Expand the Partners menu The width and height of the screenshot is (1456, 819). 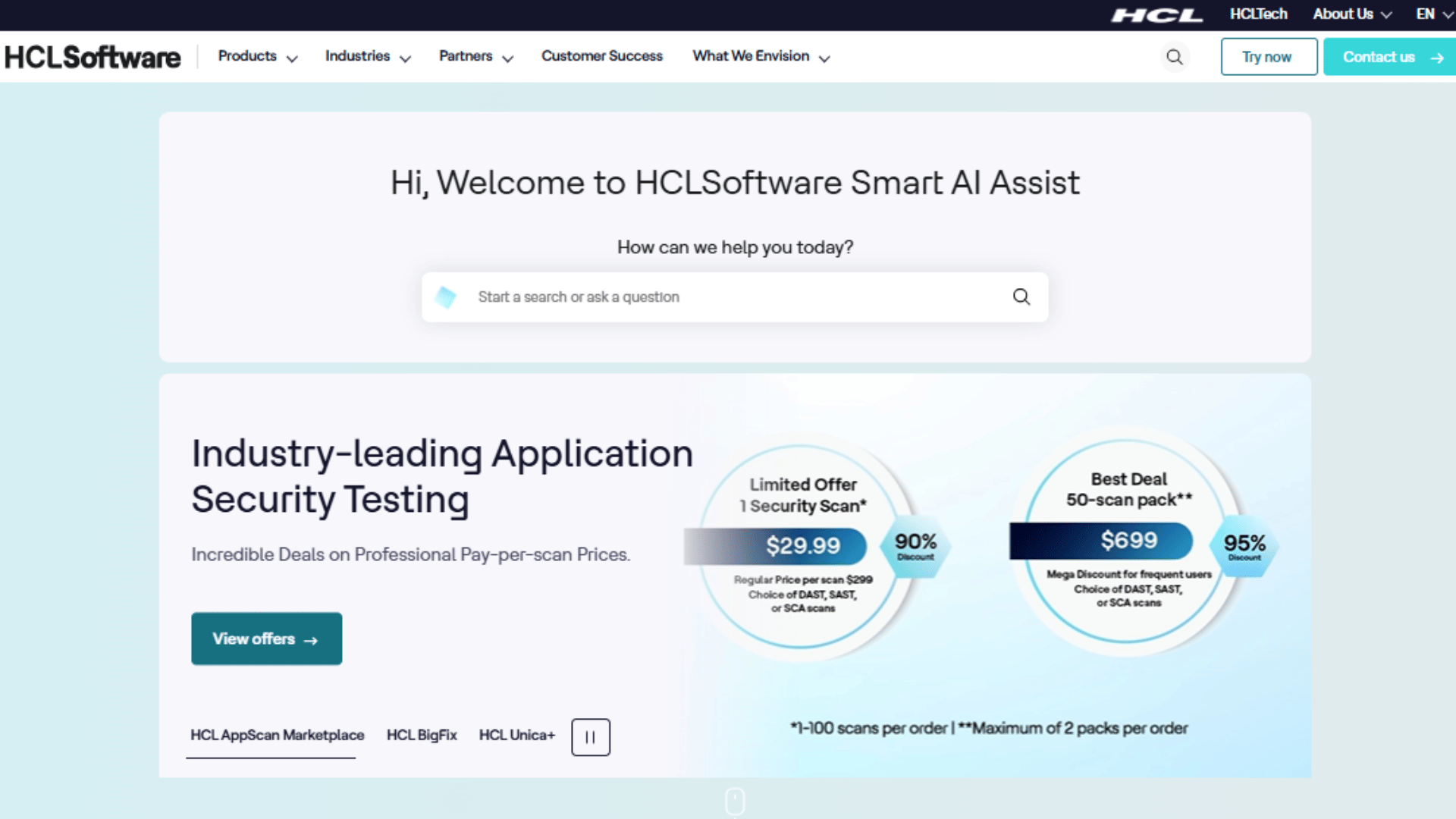click(x=476, y=57)
